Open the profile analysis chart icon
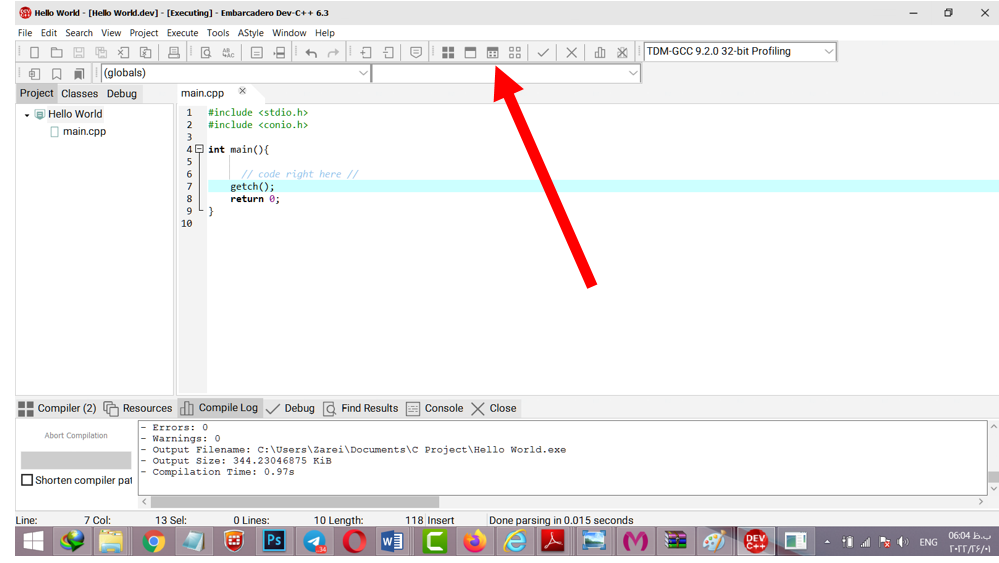999x563 pixels. click(600, 52)
